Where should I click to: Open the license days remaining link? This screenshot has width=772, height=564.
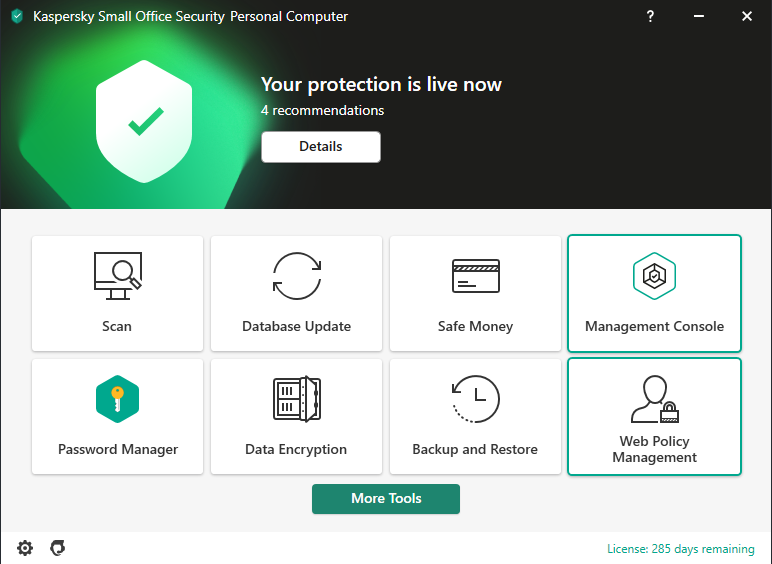[x=680, y=549]
